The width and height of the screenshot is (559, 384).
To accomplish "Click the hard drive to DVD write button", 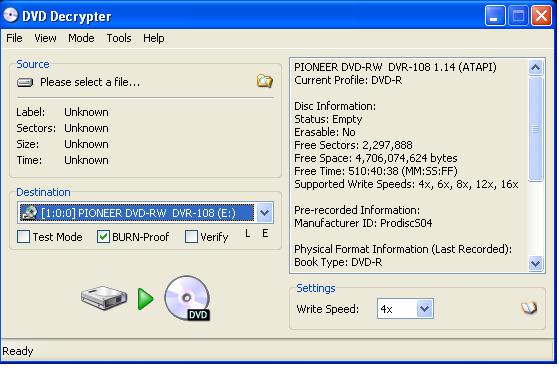I will coord(145,298).
